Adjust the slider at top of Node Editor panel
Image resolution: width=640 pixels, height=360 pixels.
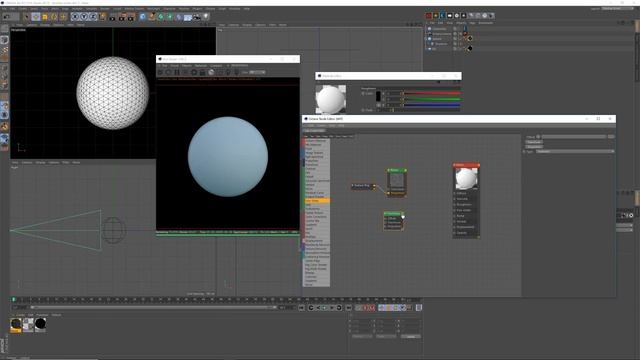coord(573,137)
